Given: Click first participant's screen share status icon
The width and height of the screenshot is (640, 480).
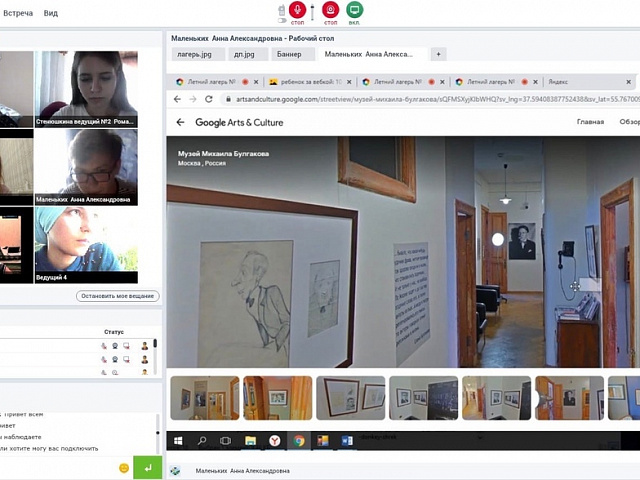Looking at the screenshot, I should coord(127,346).
